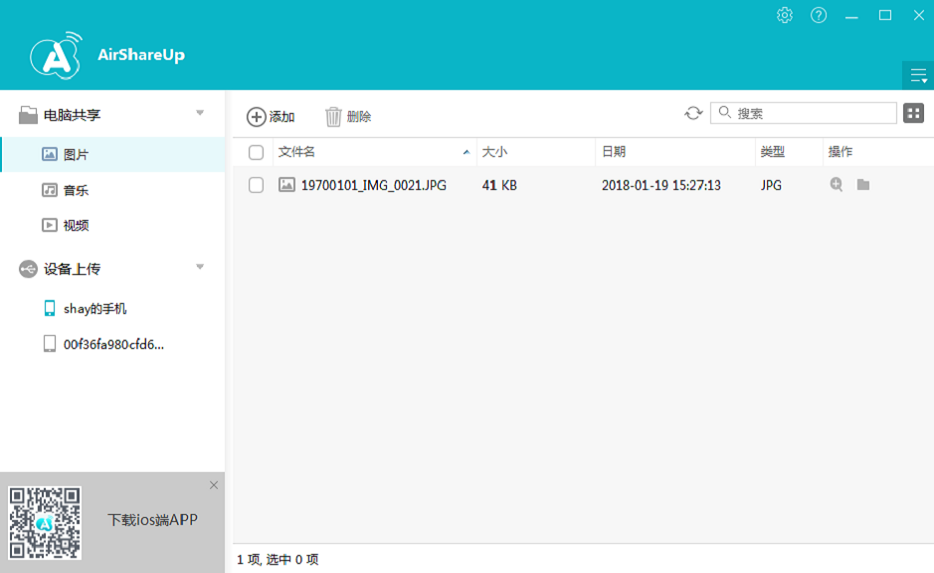
Task: Select 图片 in the sidebar
Action: [x=113, y=155]
